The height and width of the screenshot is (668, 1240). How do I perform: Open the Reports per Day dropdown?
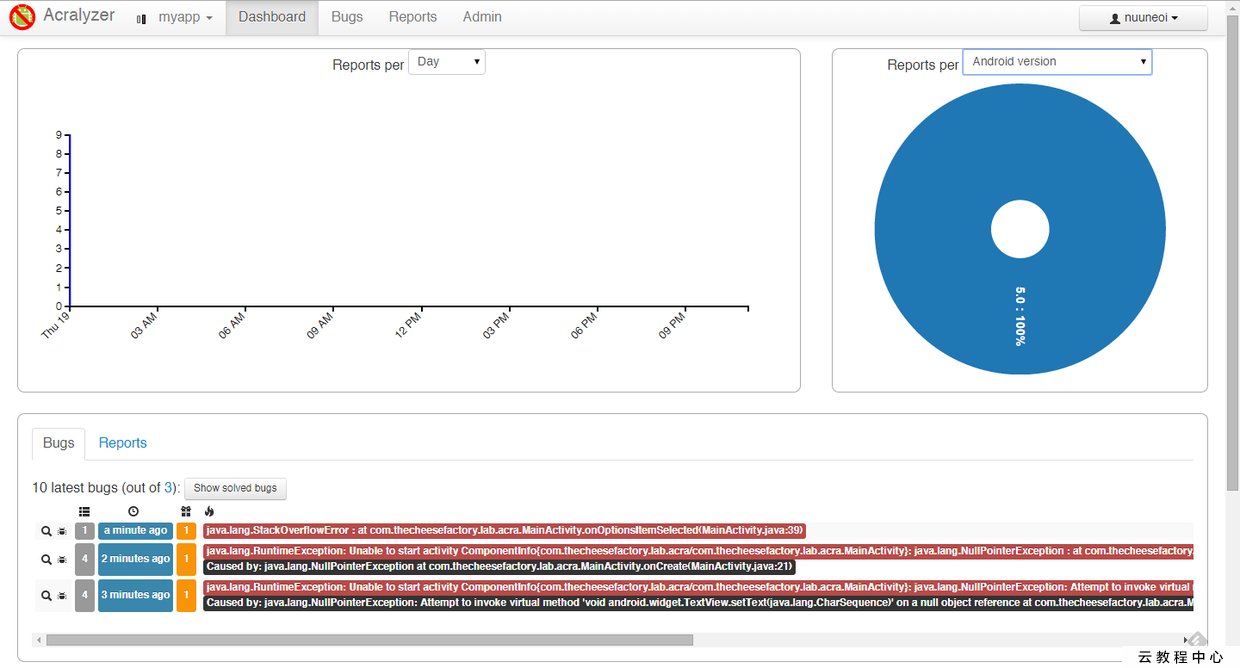[447, 62]
